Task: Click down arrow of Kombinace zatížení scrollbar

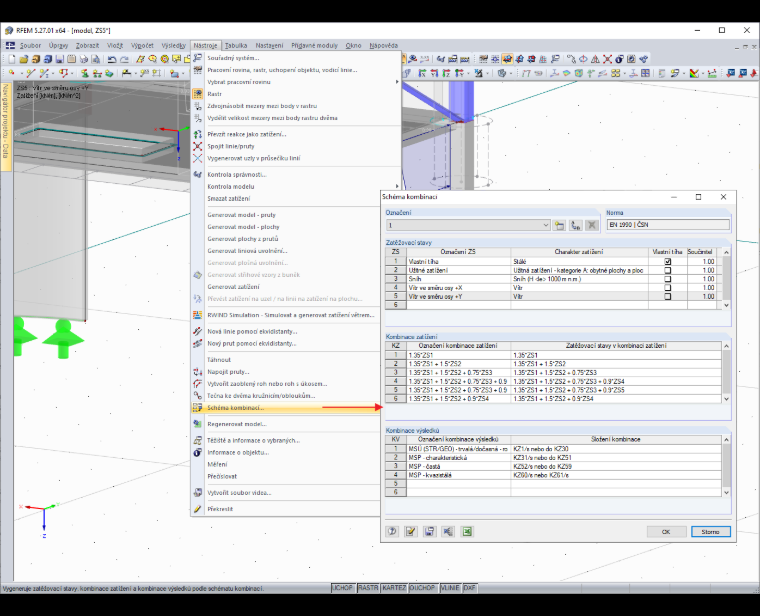Action: (726, 399)
